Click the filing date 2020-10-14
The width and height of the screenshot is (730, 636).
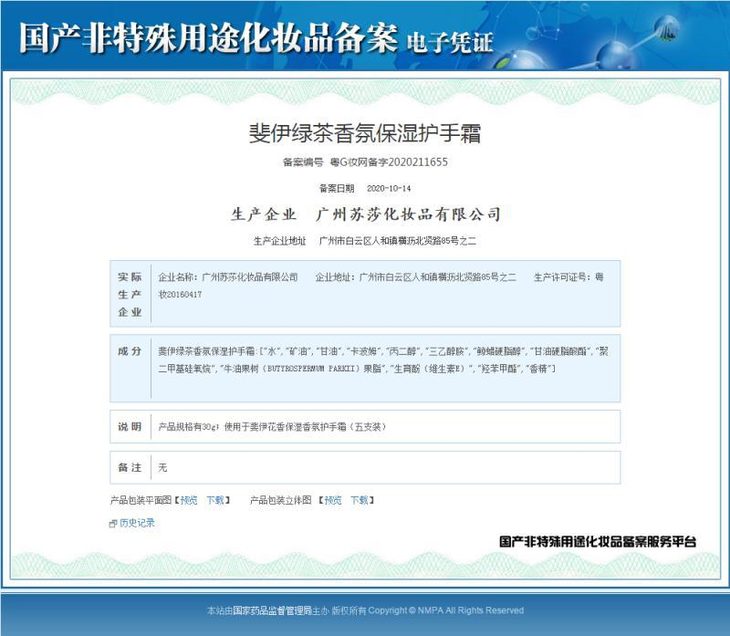point(389,188)
